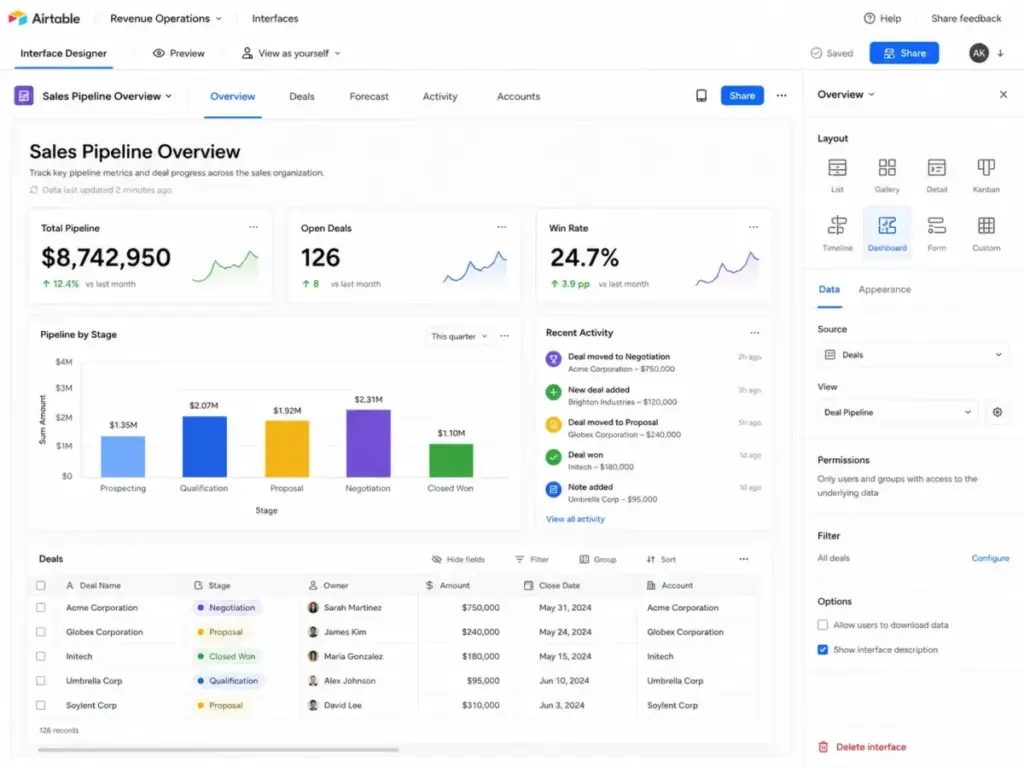Click Interfaces in the top navigation

[275, 18]
